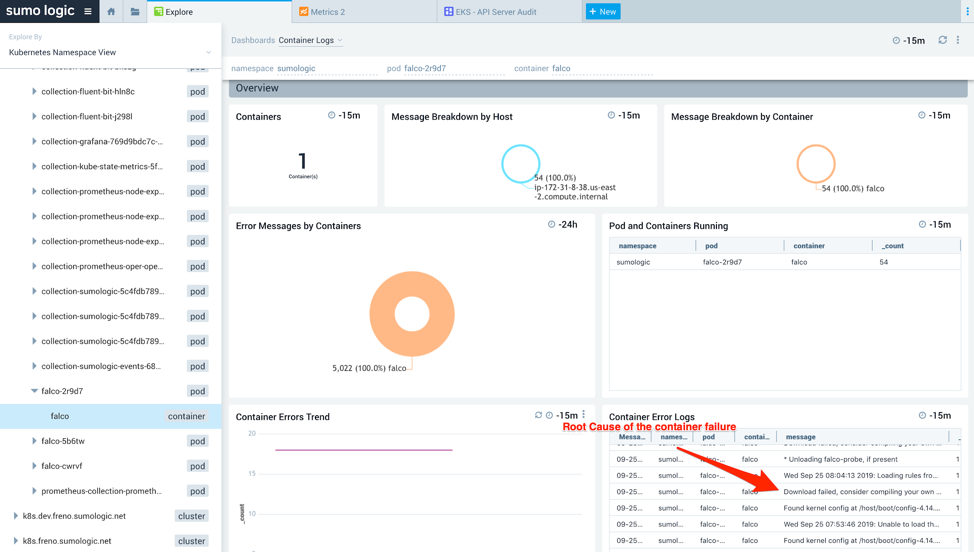974x552 pixels.
Task: Expand collection-sumologic-events-68 pod
Action: coord(34,366)
